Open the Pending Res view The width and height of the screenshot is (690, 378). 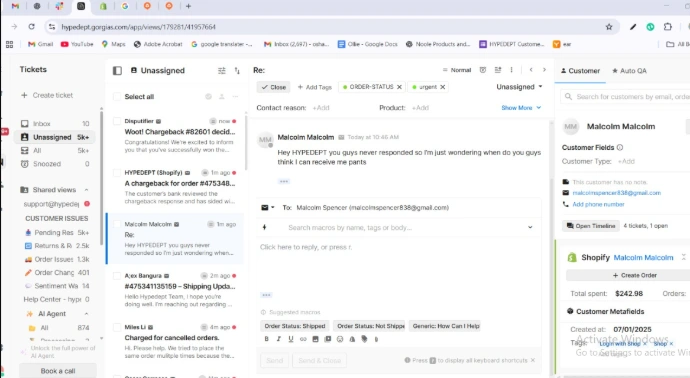[x=56, y=232]
